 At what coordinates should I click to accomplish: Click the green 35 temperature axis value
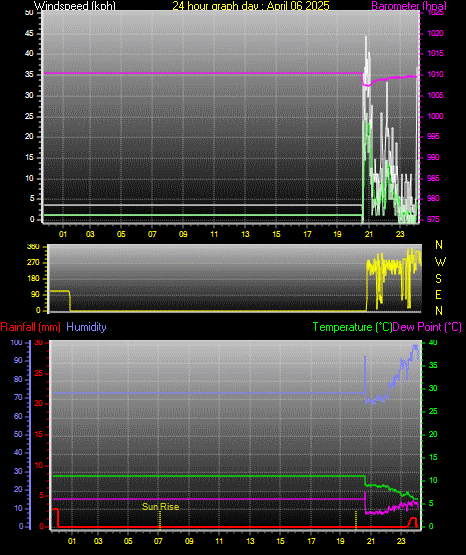[433, 365]
